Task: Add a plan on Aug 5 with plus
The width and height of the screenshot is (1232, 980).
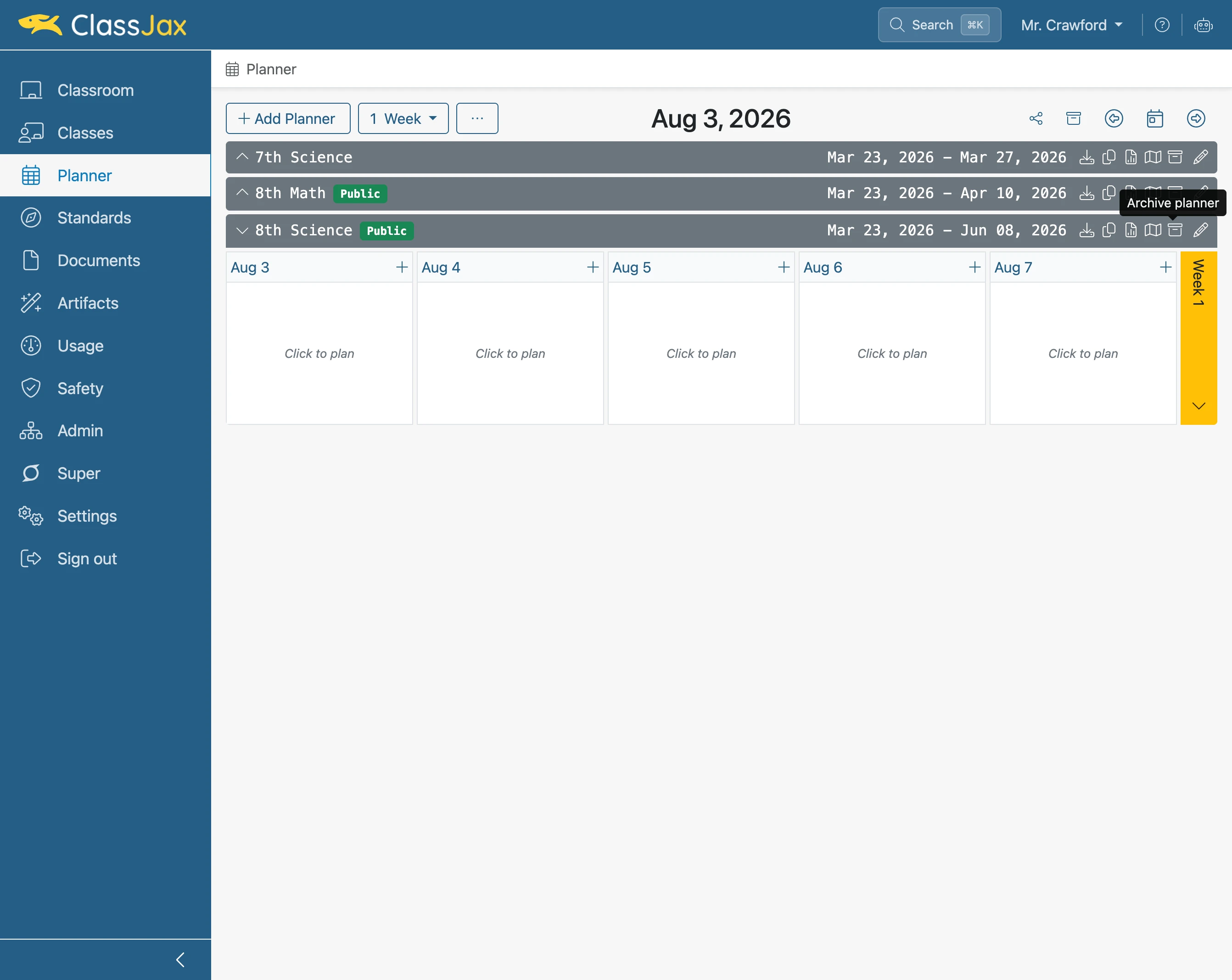Action: tap(784, 267)
